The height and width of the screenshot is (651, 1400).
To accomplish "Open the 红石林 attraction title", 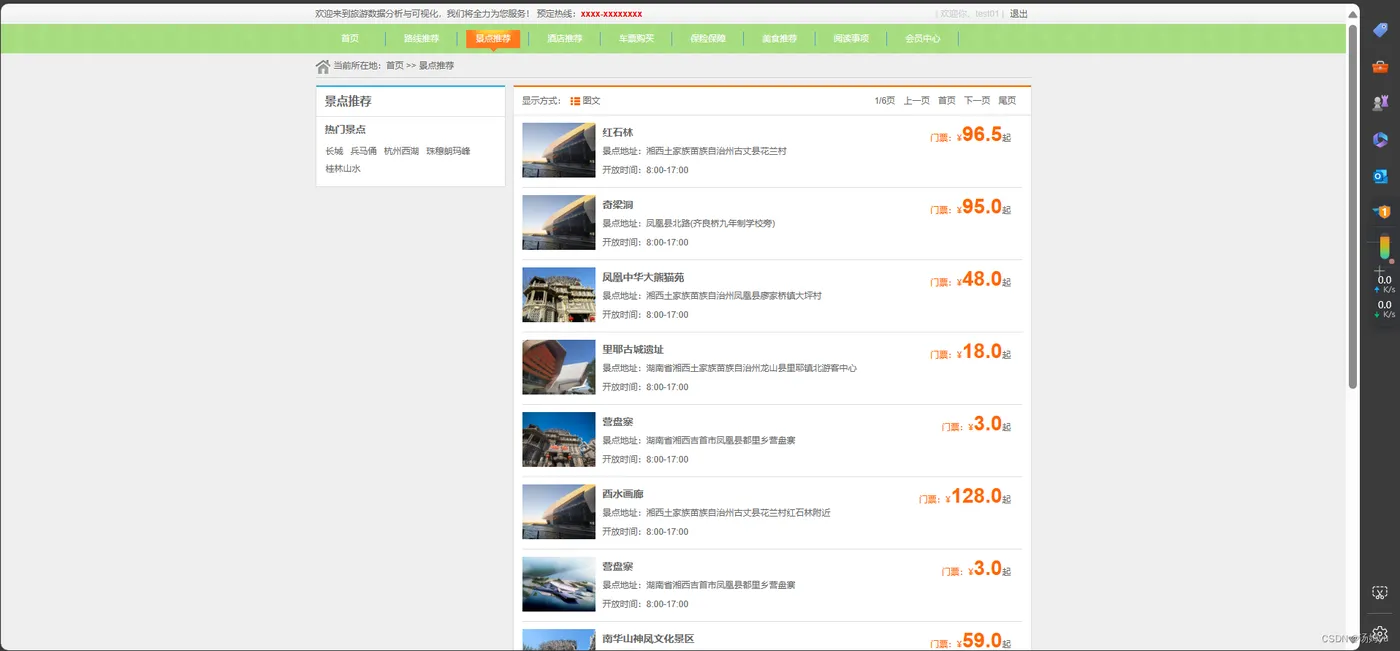I will pos(618,133).
